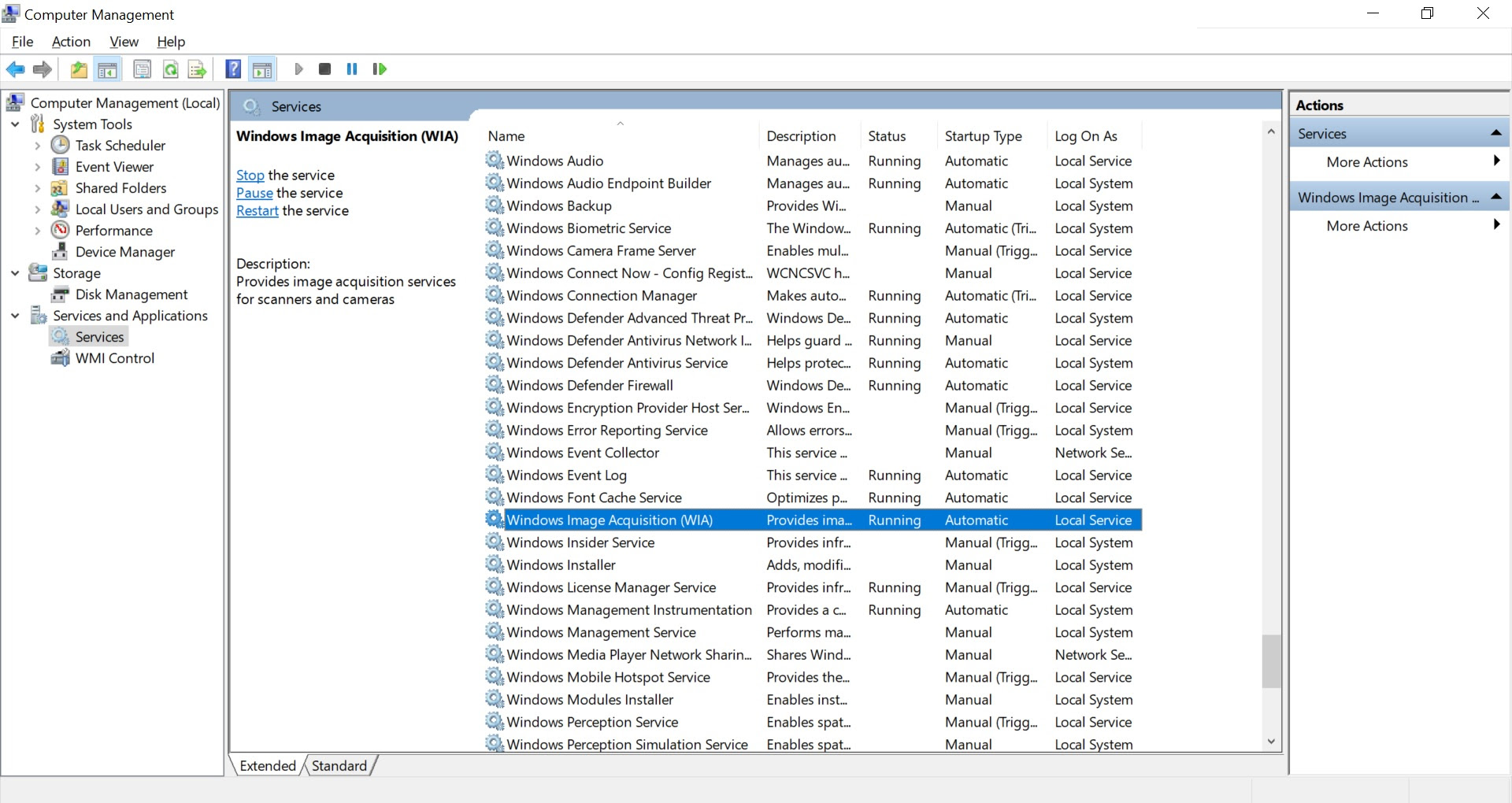1512x803 pixels.
Task: Click the Stop the service link
Action: click(x=250, y=175)
